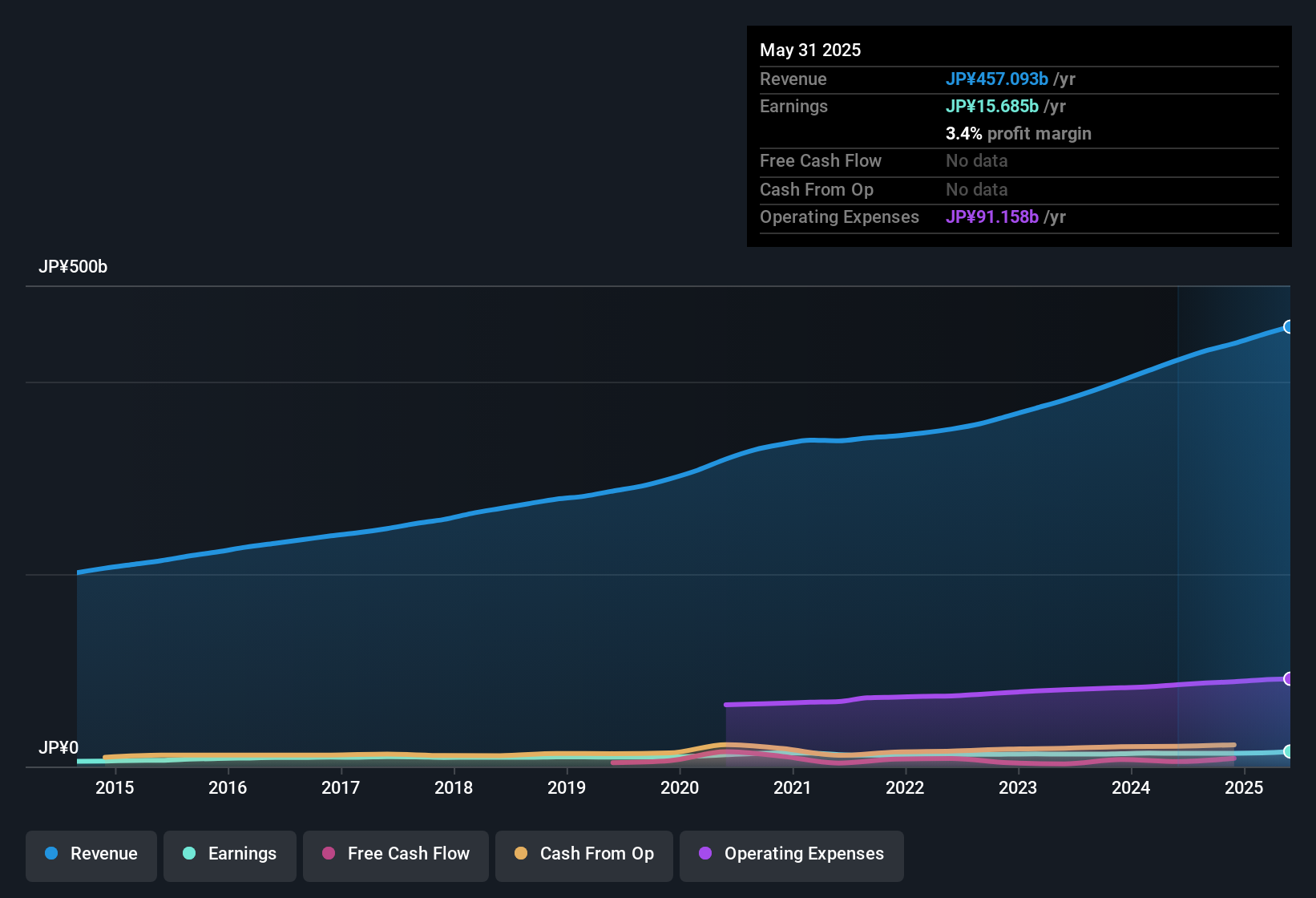Click the JP¥91.158b operating expenses value
Viewport: 1316px width, 898px height.
[992, 216]
